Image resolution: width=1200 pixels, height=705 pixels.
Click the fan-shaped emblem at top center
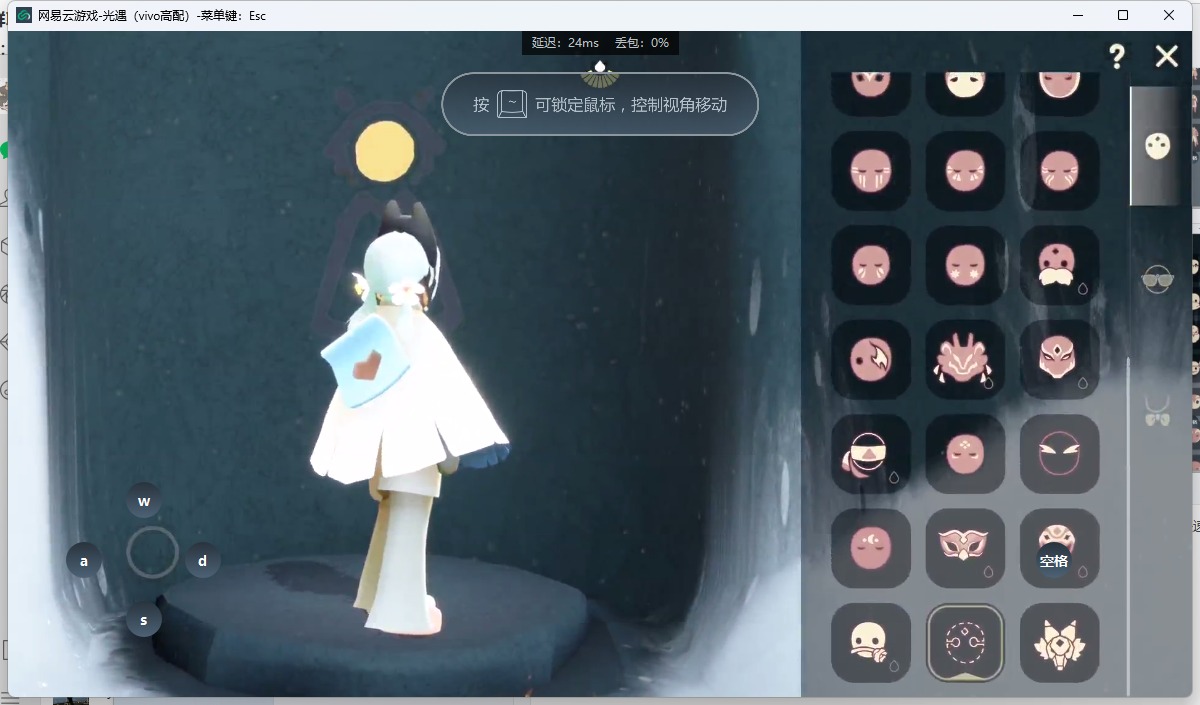(x=600, y=73)
